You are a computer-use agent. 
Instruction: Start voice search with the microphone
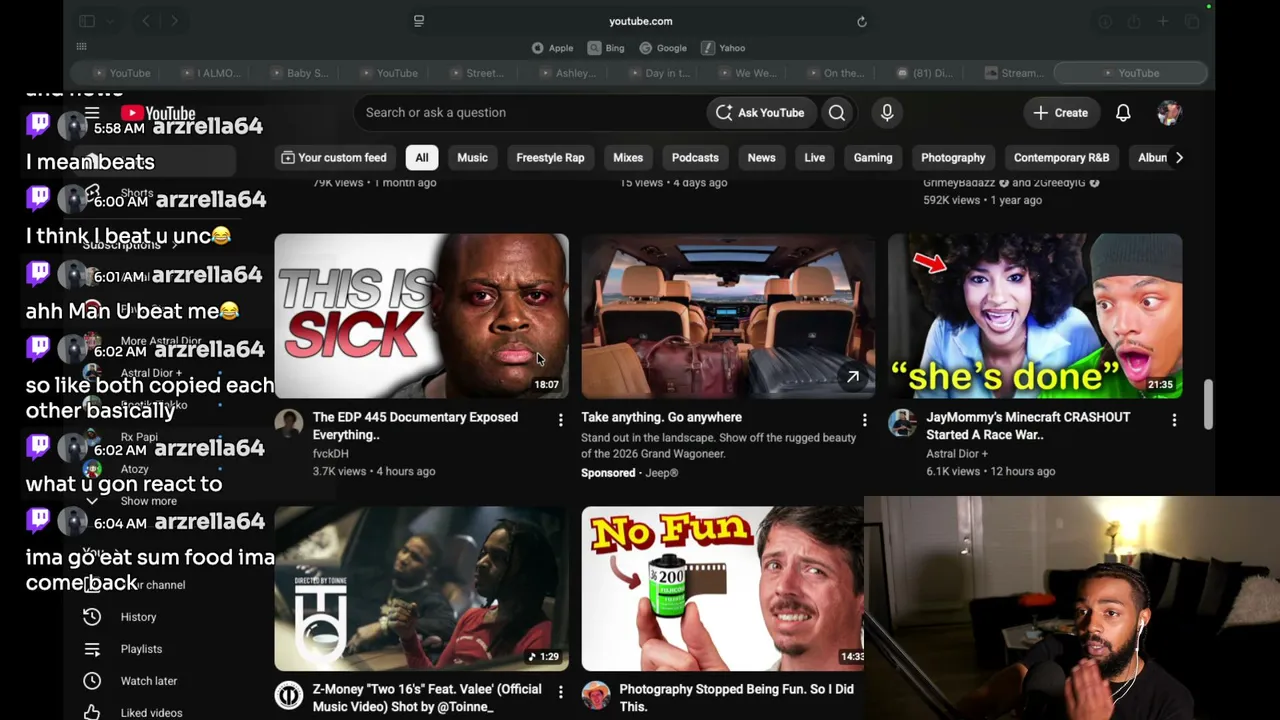click(887, 113)
